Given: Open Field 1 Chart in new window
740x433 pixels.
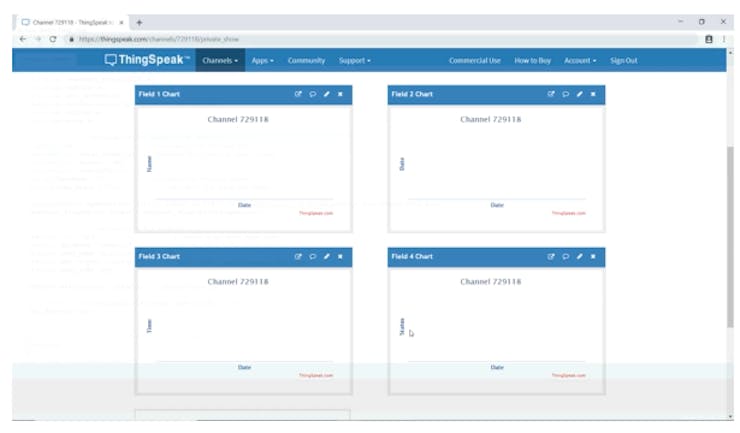Looking at the screenshot, I should pos(298,94).
